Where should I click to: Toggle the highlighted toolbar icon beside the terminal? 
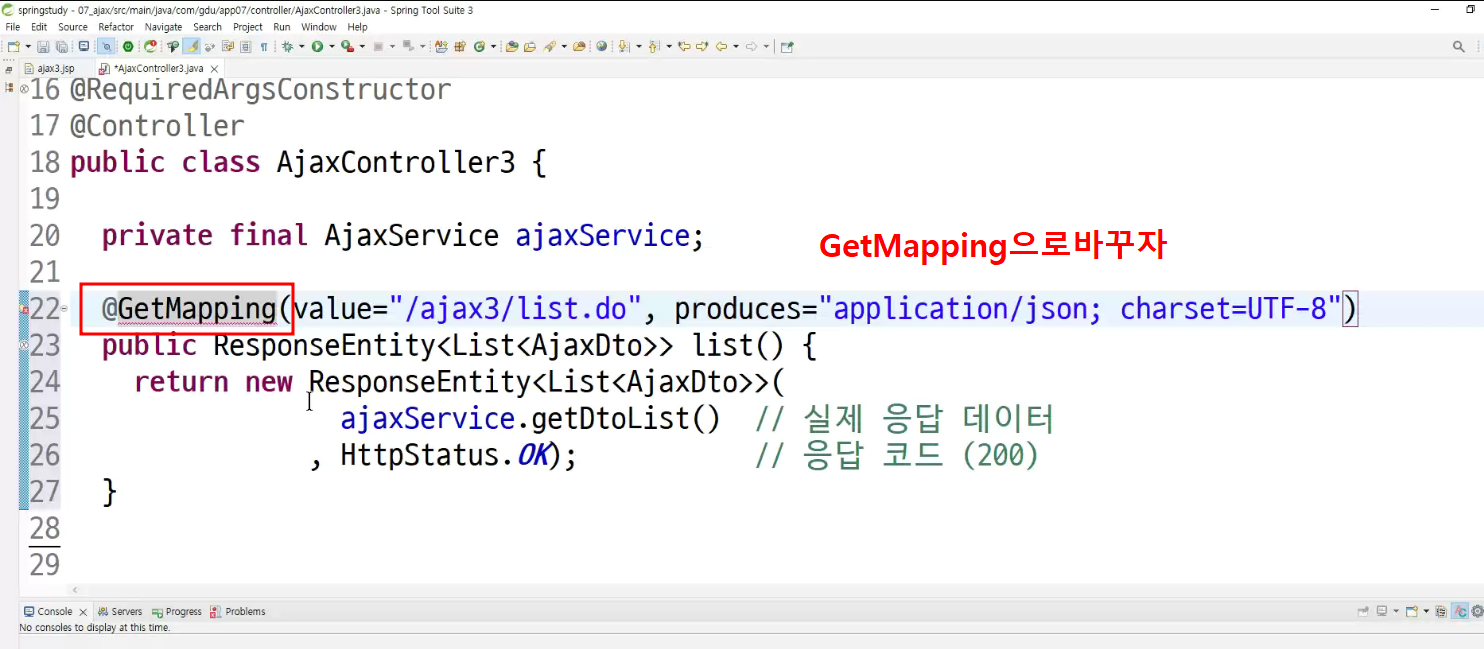106,46
